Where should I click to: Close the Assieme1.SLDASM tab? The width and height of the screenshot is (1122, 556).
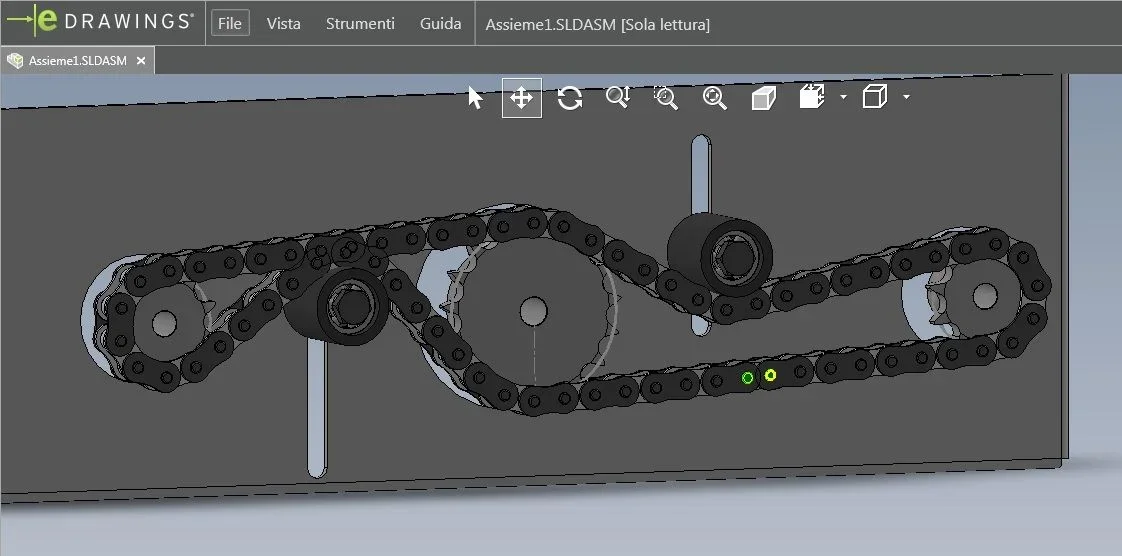coord(141,61)
